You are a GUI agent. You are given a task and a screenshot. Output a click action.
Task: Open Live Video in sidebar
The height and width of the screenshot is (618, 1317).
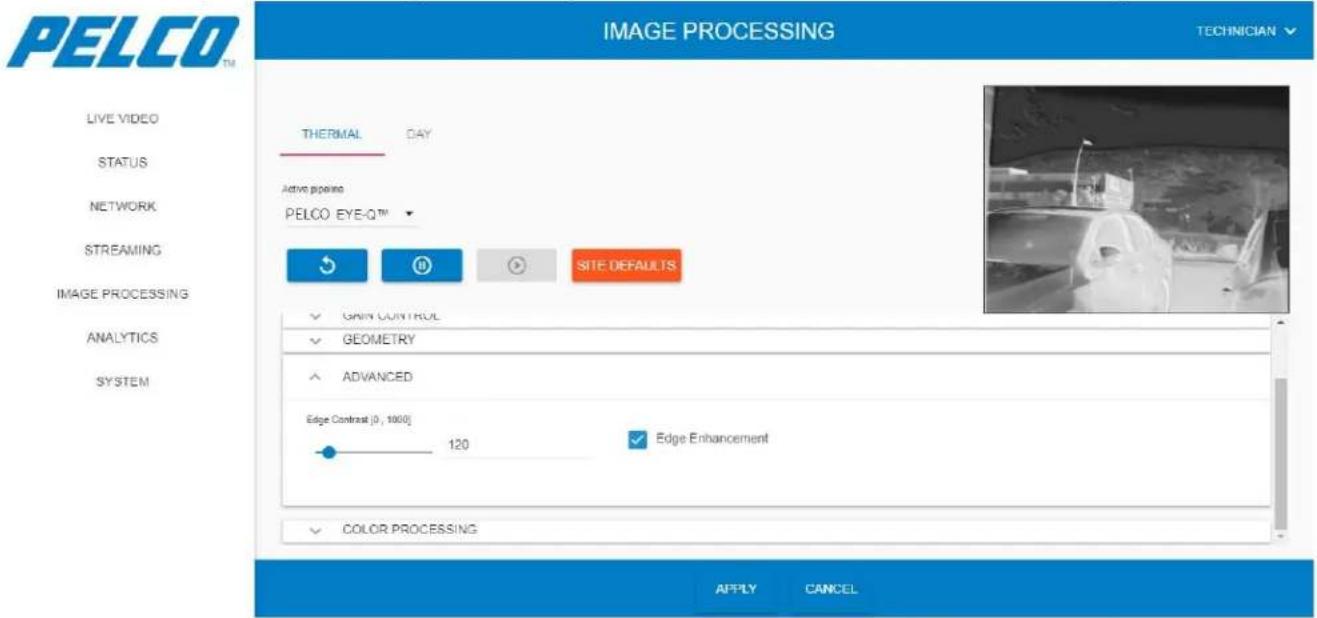pos(124,118)
